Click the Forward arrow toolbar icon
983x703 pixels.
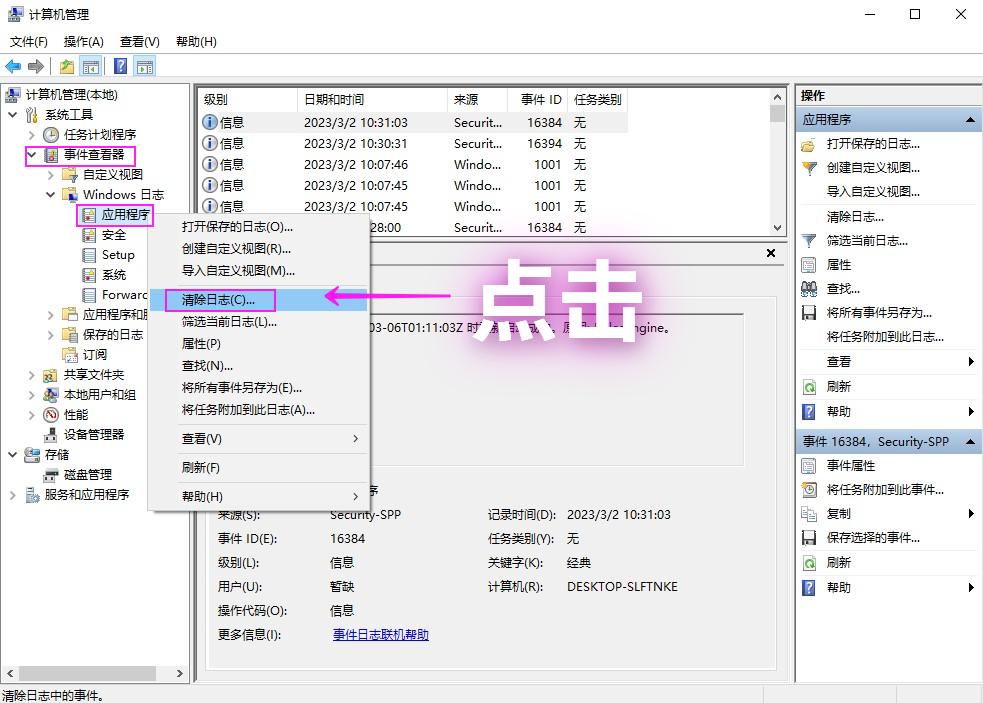(36, 66)
